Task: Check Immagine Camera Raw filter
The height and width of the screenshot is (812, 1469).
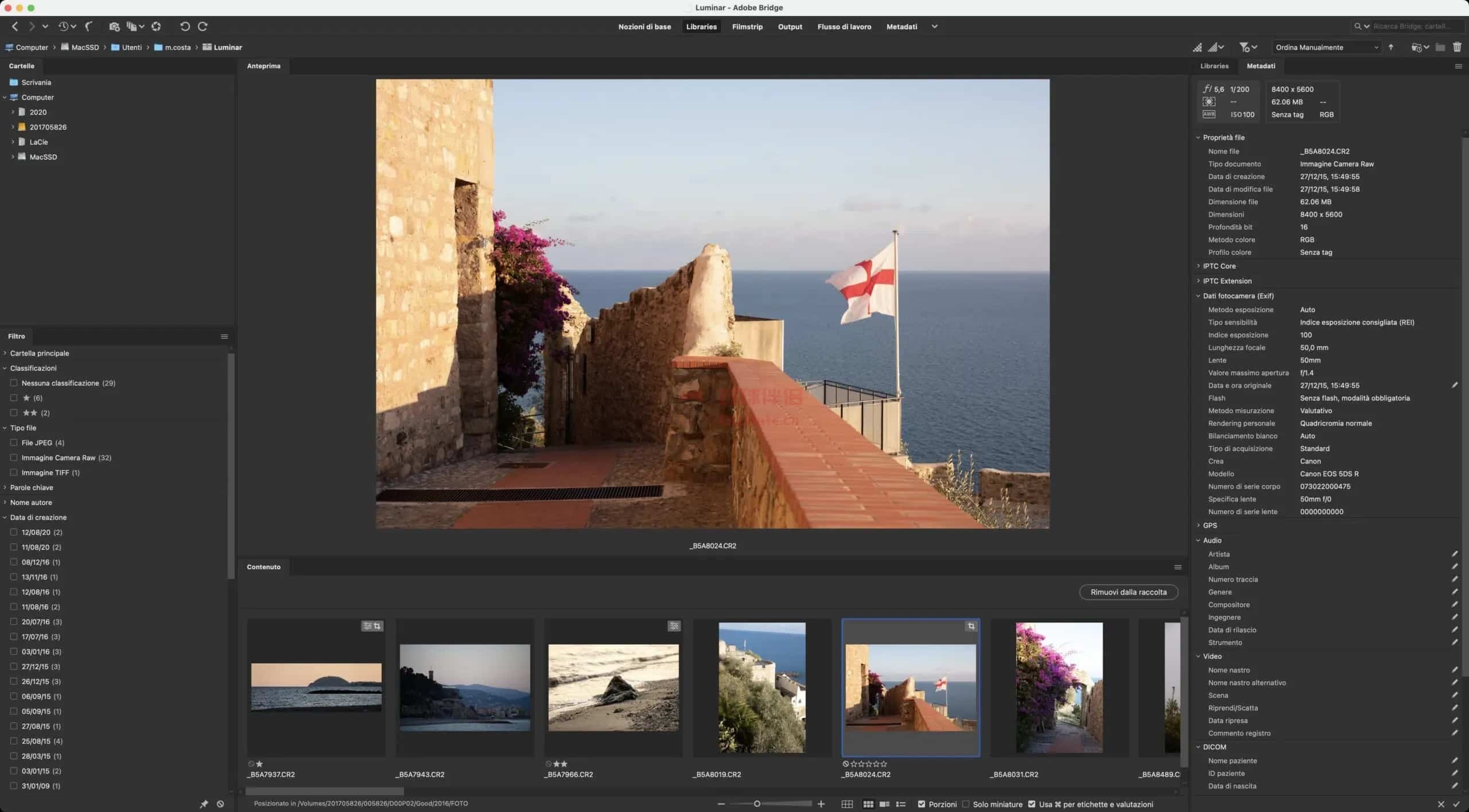Action: [14, 457]
